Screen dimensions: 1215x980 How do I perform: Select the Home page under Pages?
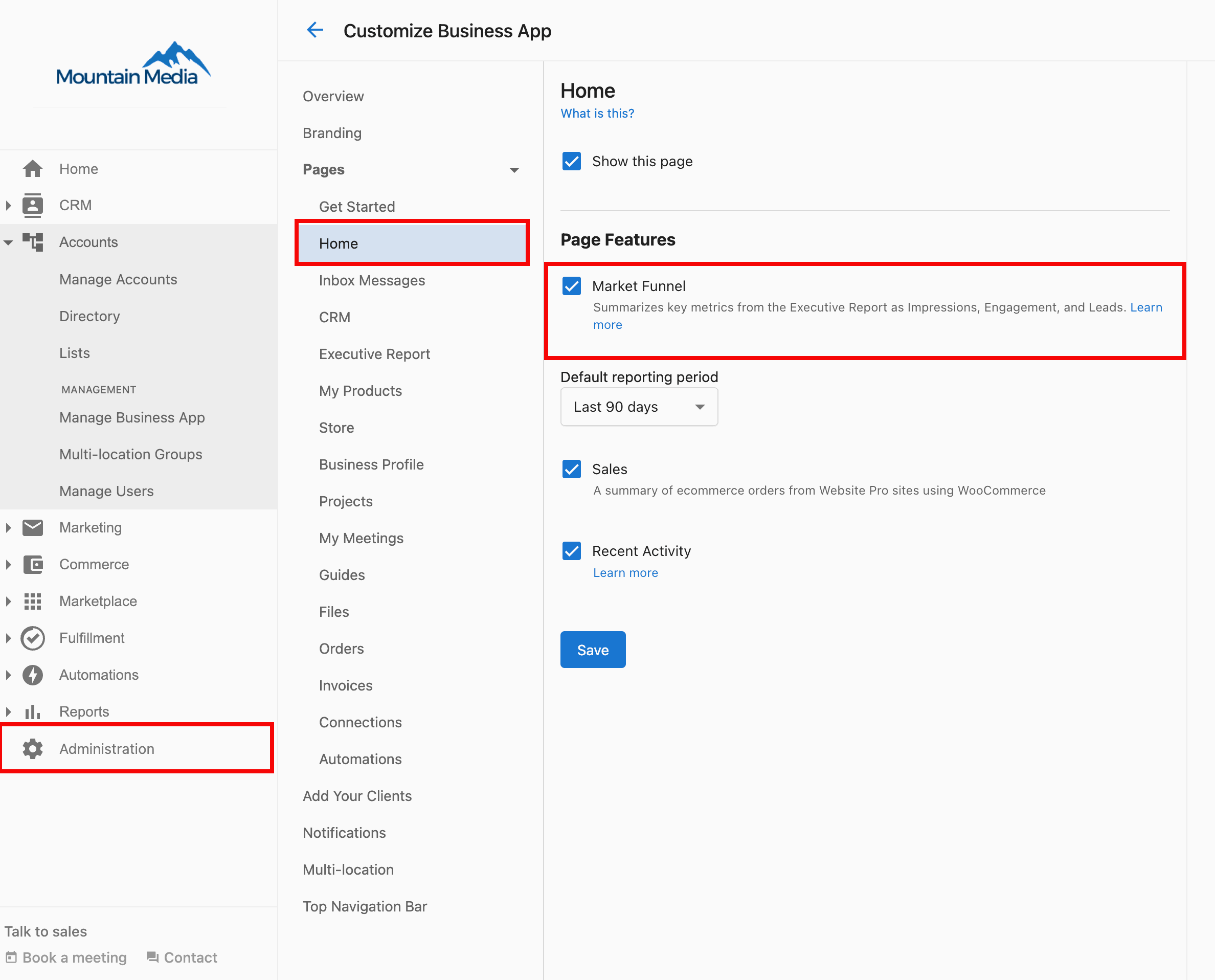coord(412,243)
